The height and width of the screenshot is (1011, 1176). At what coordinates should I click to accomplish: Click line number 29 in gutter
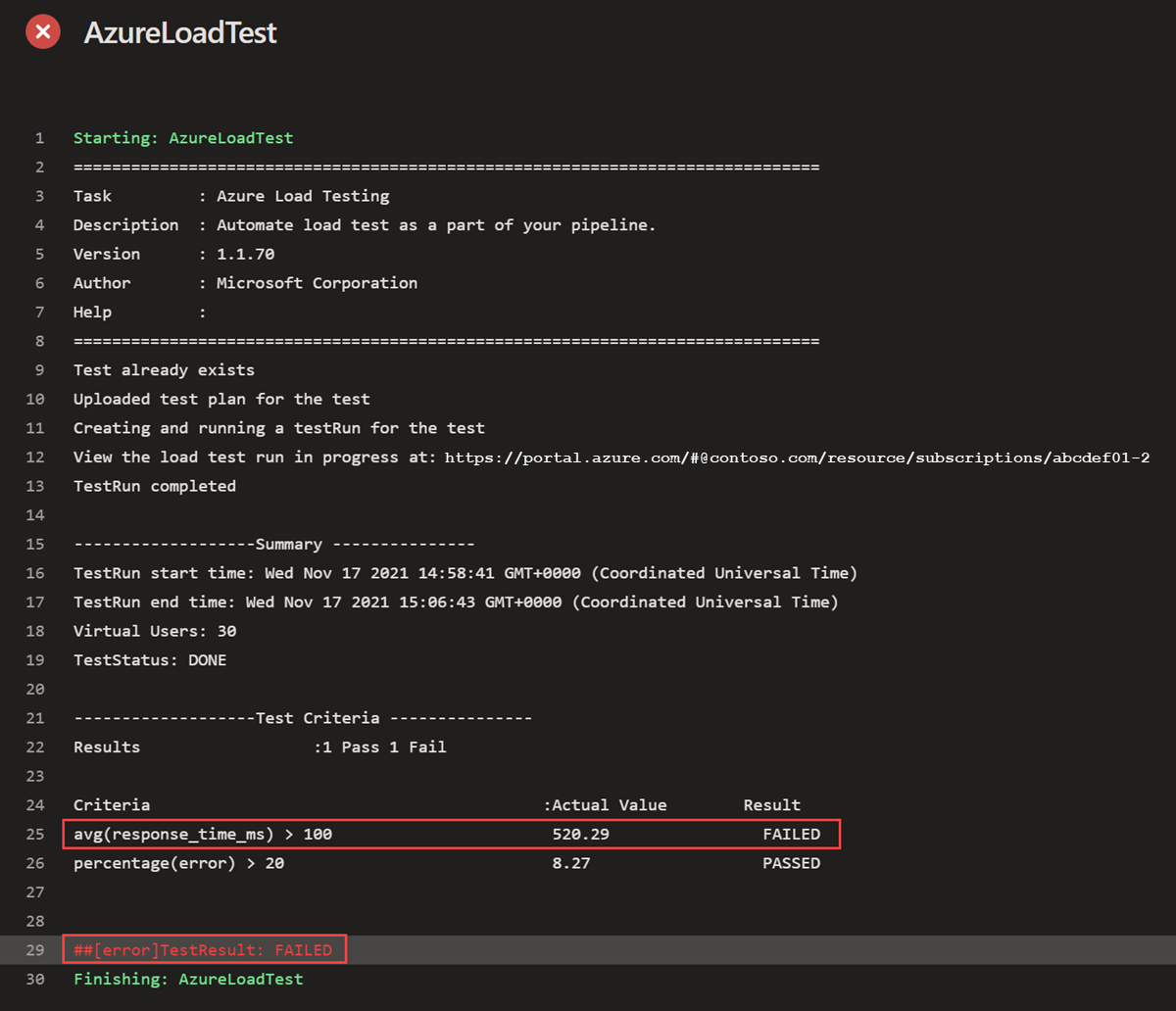tap(35, 950)
